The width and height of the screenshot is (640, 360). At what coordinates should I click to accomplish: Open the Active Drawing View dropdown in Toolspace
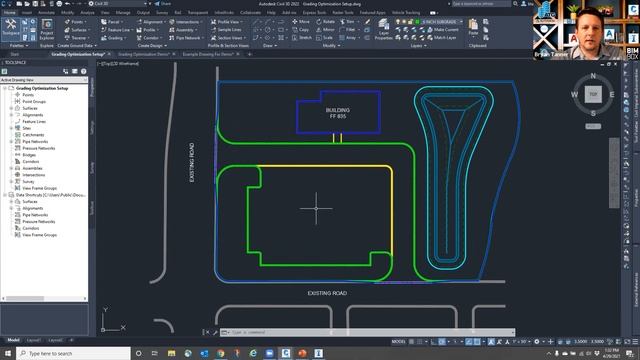click(x=44, y=80)
